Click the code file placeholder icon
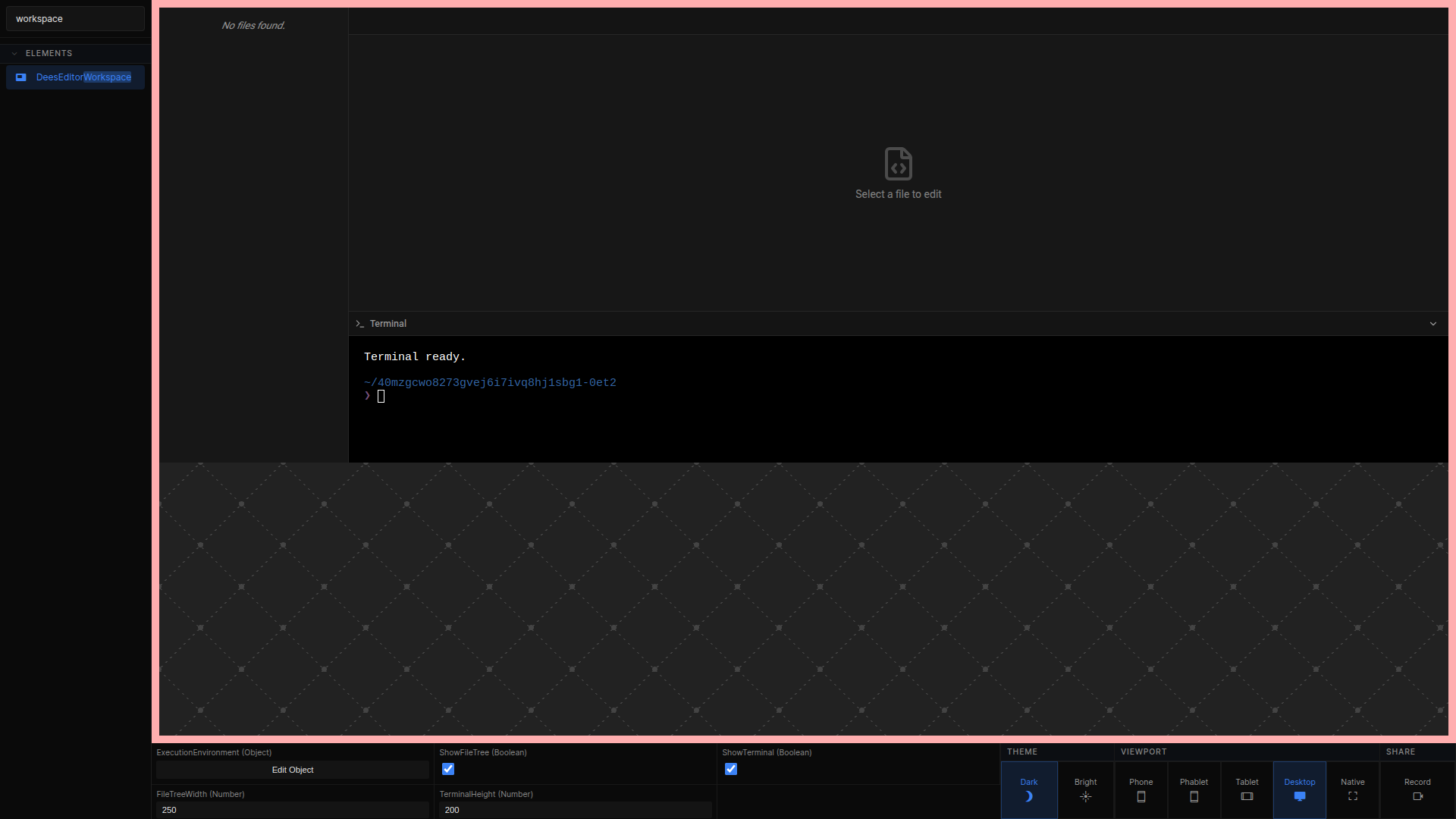The height and width of the screenshot is (819, 1456). 898,164
